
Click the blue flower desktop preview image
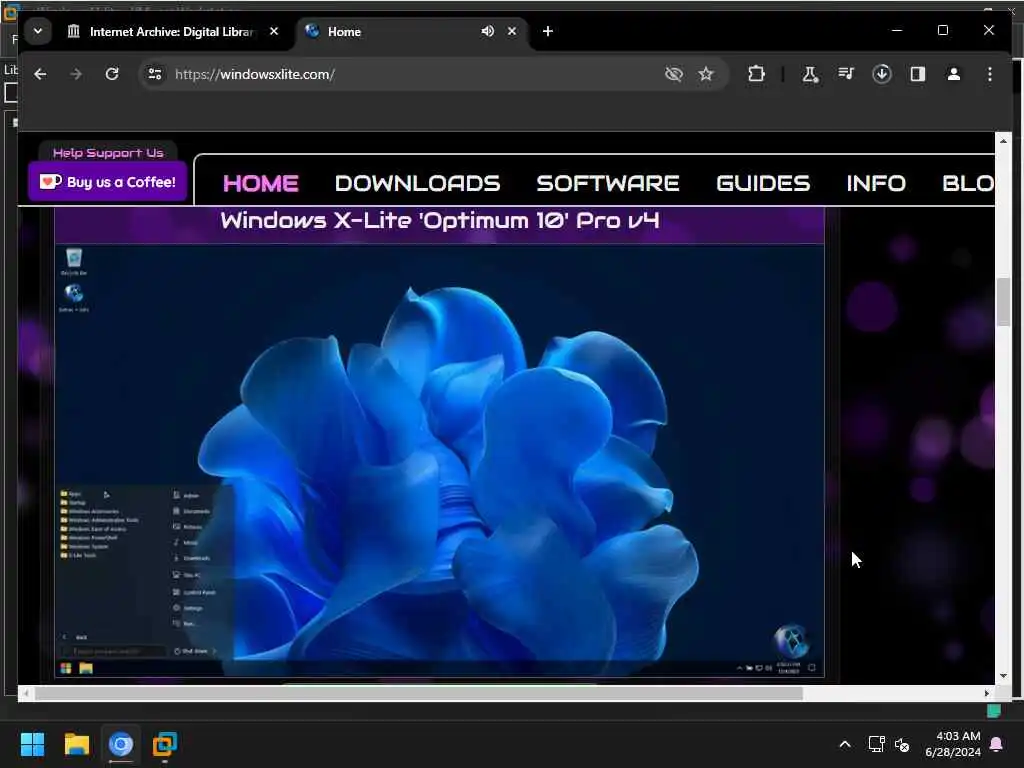pos(440,460)
